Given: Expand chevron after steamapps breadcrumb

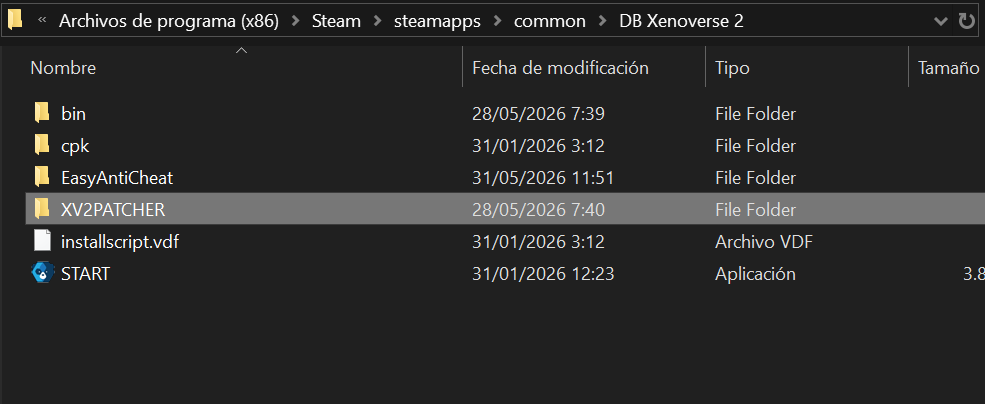Looking at the screenshot, I should [x=497, y=21].
